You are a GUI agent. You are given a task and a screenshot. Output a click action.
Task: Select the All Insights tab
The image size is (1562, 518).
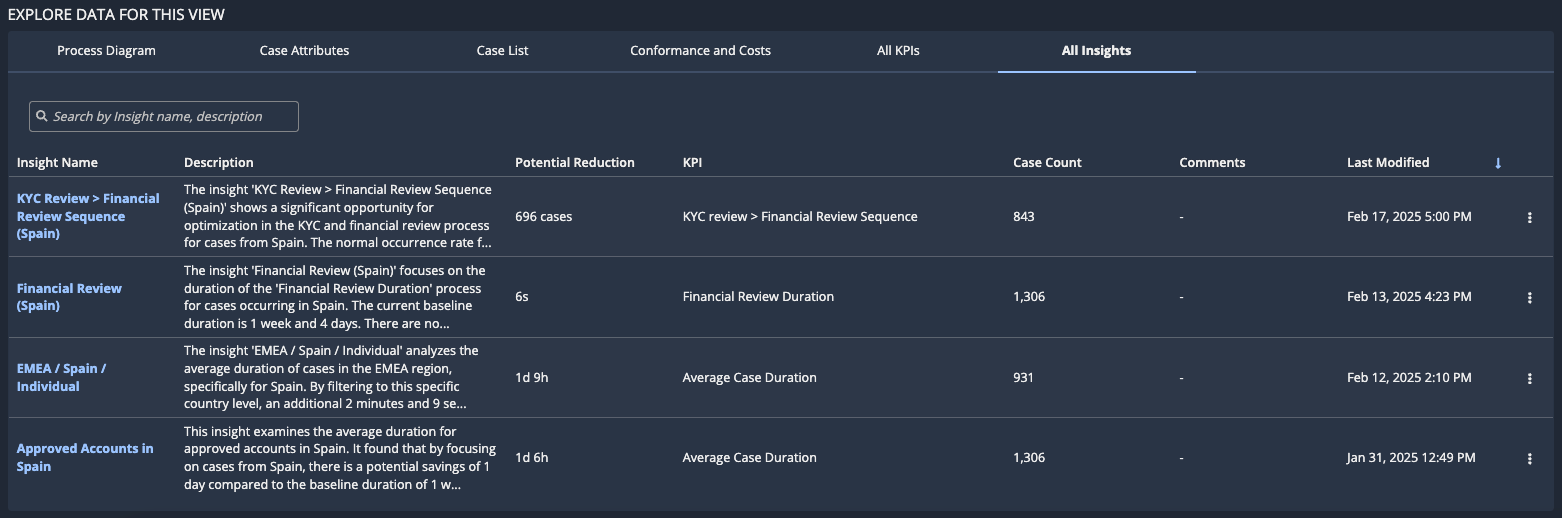pos(1096,50)
